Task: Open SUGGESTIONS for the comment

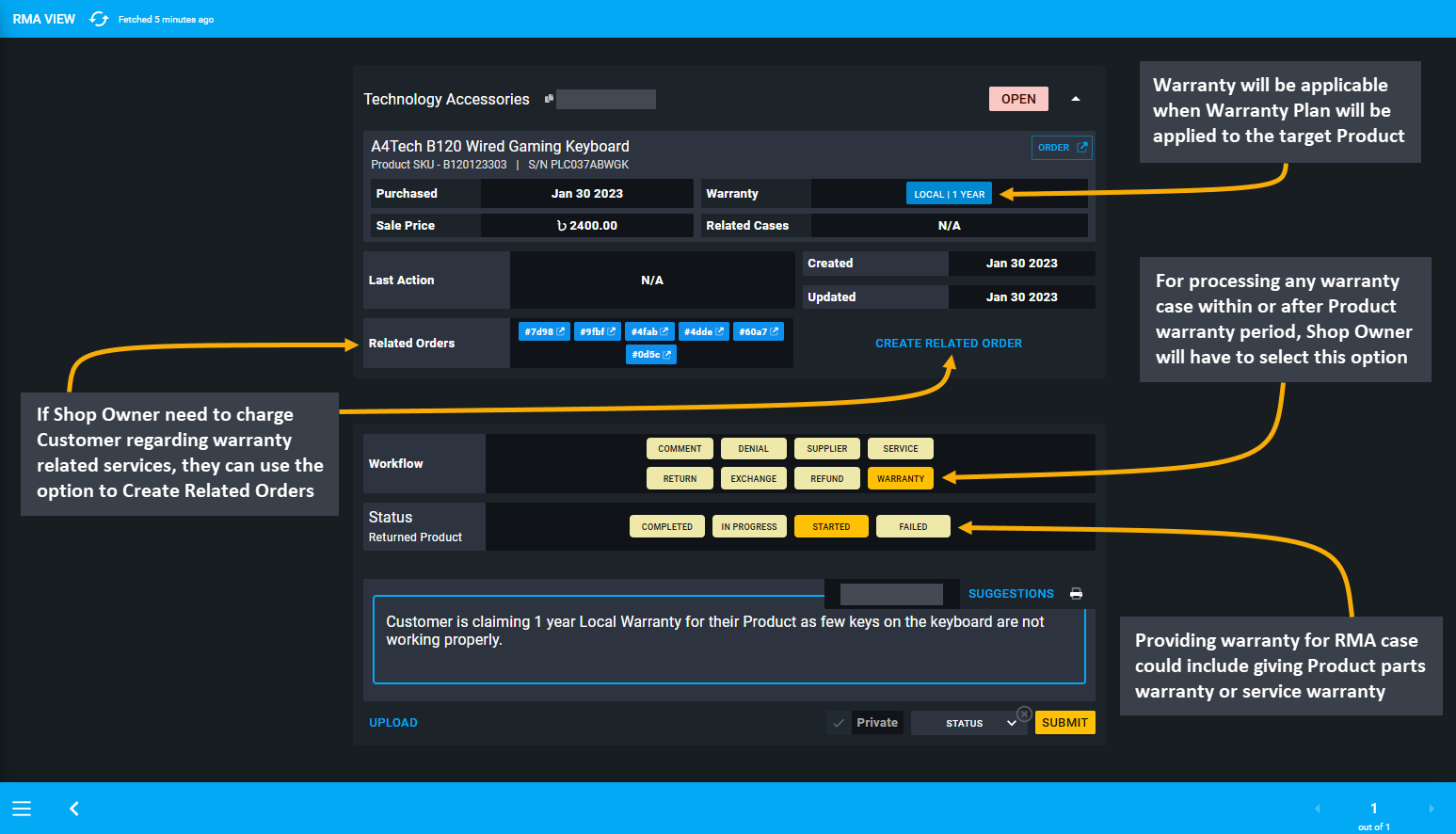Action: coord(1011,594)
